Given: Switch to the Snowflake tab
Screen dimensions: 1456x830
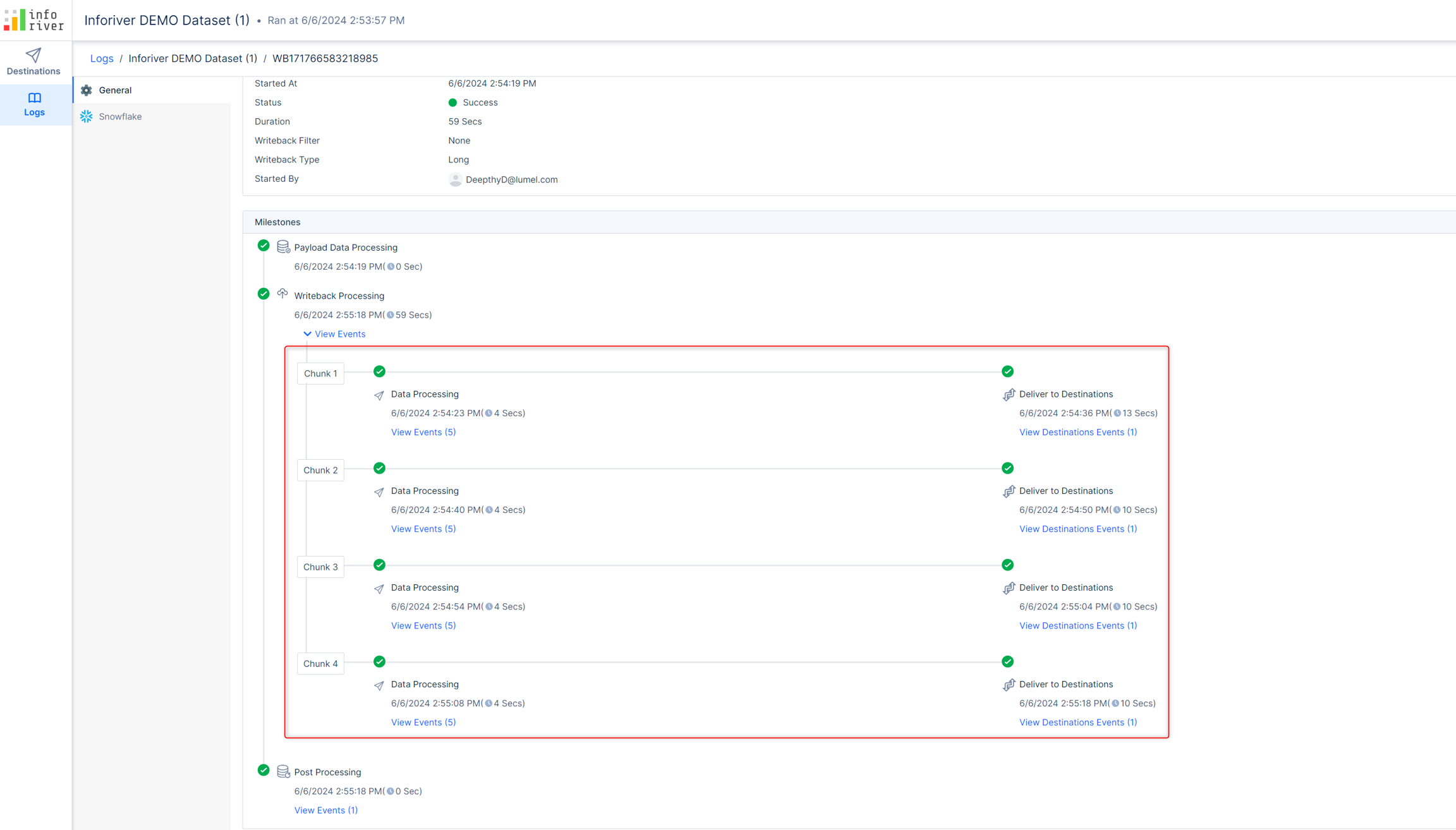Looking at the screenshot, I should click(120, 116).
